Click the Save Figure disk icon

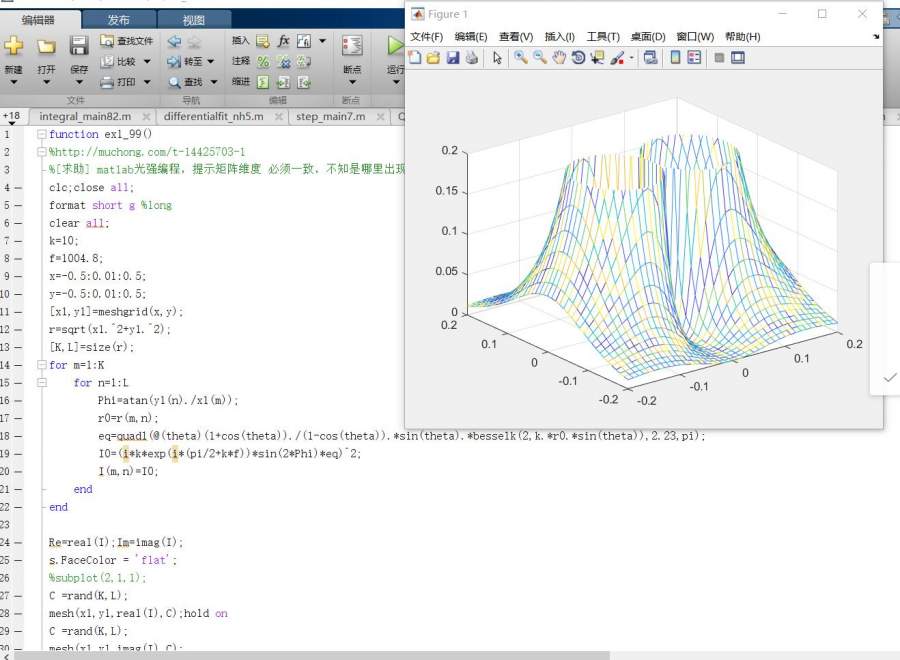pyautogui.click(x=452, y=58)
